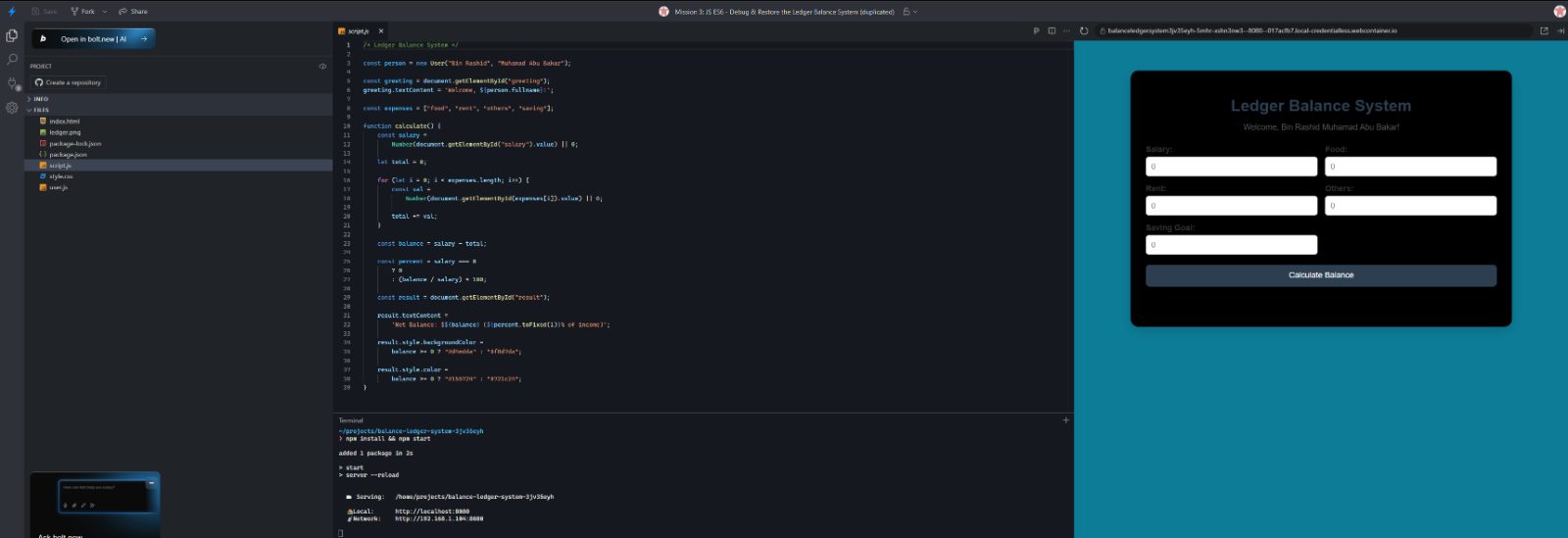Click the bolt logo in the Open in bolt.new banner
The height and width of the screenshot is (538, 1568).
[43, 39]
